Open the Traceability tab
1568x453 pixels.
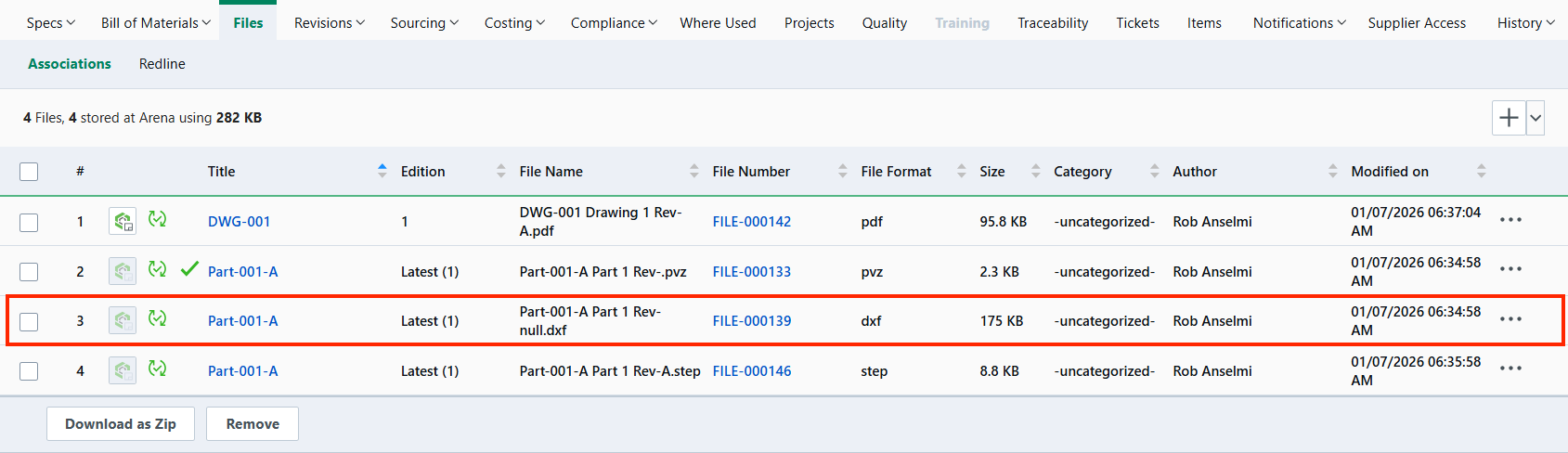[x=1053, y=22]
